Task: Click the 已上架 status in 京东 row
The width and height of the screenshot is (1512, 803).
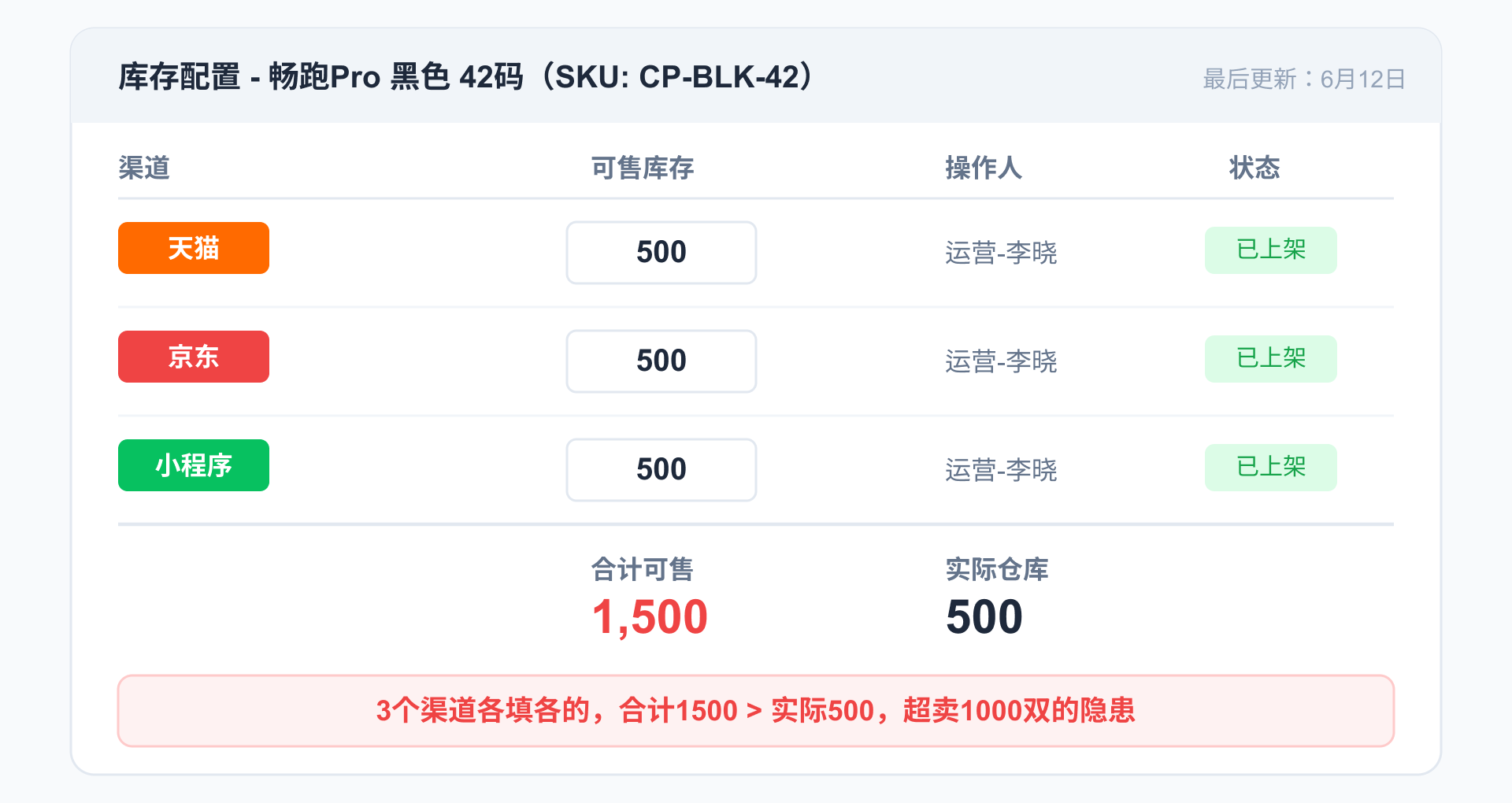Action: tap(1270, 359)
